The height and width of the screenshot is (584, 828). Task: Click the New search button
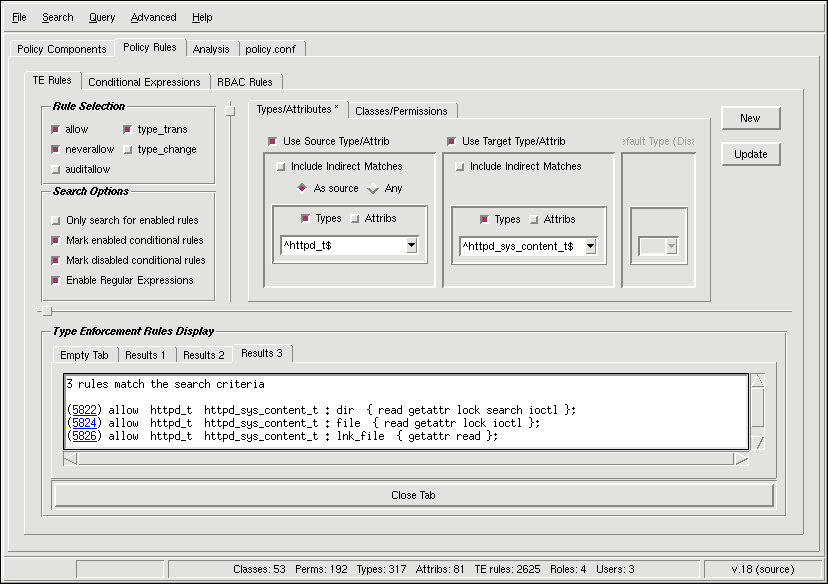pos(750,118)
